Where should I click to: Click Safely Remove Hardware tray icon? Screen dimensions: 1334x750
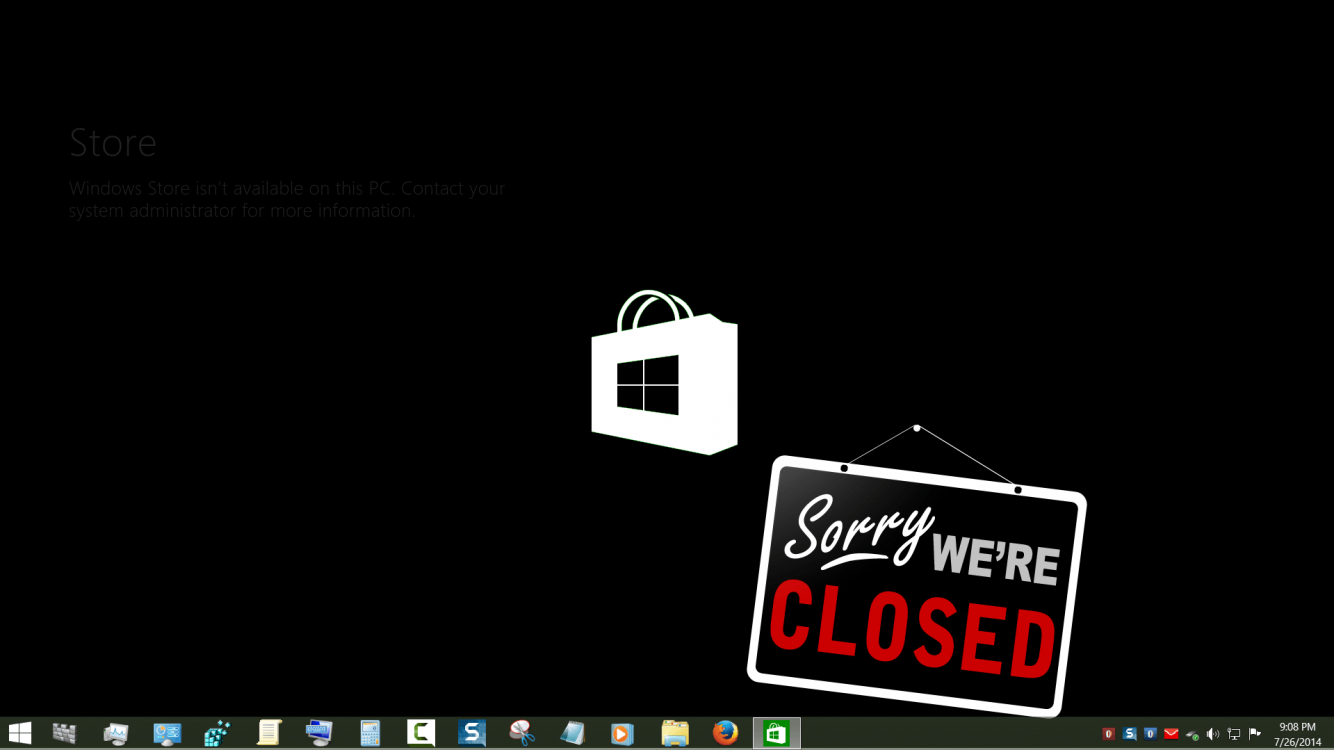[1192, 735]
